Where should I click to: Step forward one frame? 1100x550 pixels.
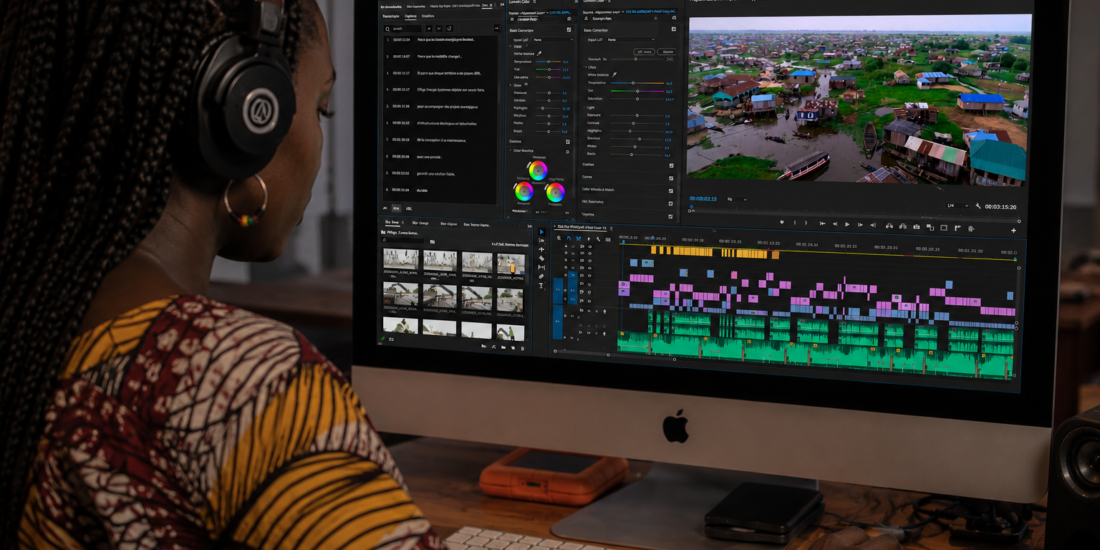(860, 224)
